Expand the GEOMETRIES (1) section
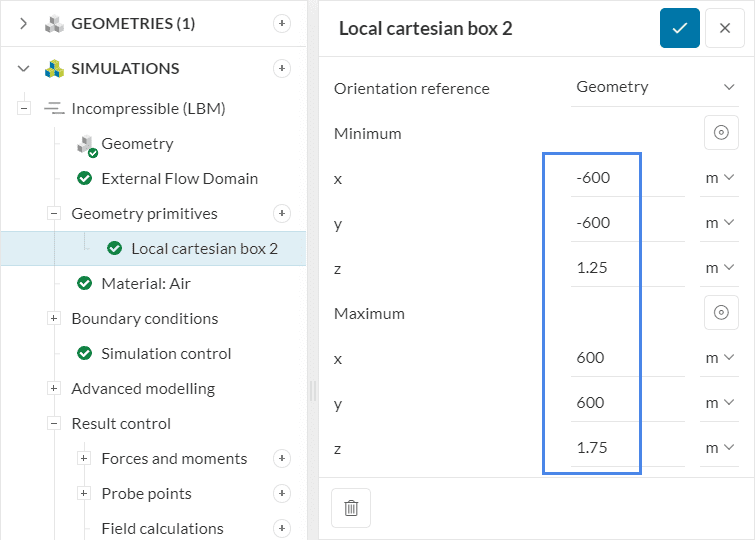The width and height of the screenshot is (755, 540). [x=24, y=23]
